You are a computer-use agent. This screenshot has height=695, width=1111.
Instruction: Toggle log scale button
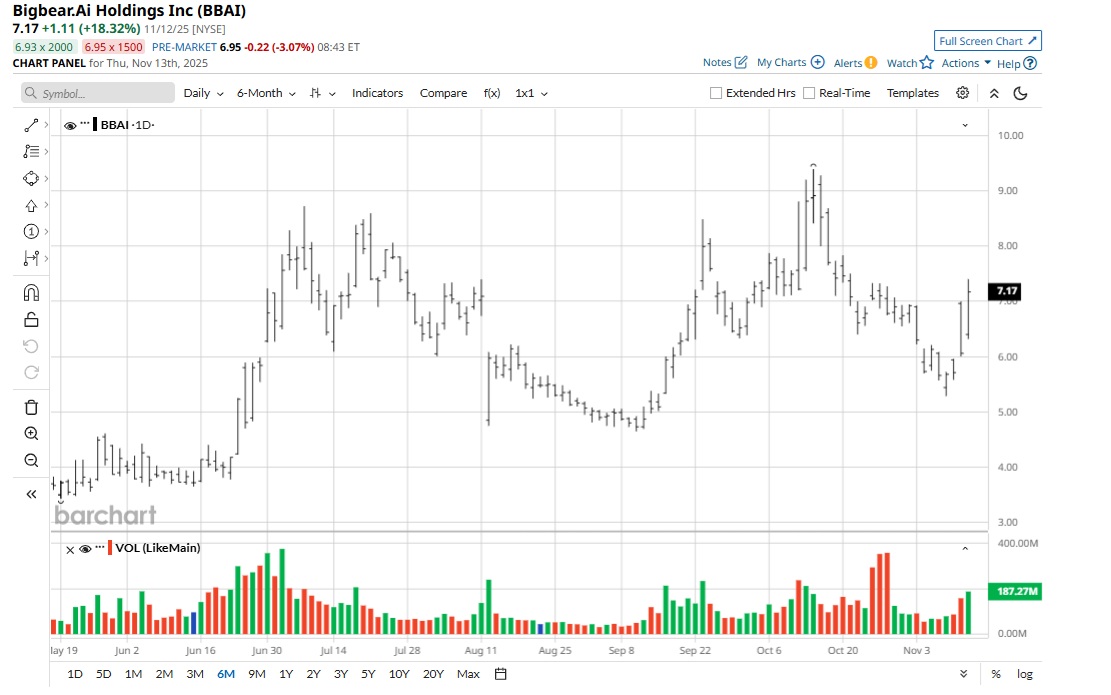[x=1025, y=674]
